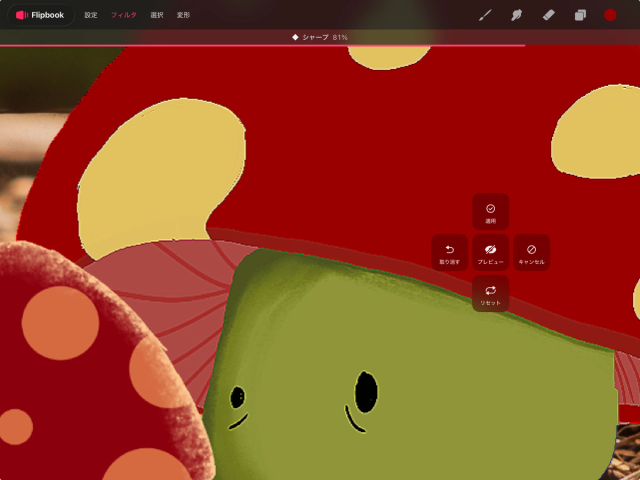Open the 変形 menu
The height and width of the screenshot is (480, 640).
183,15
